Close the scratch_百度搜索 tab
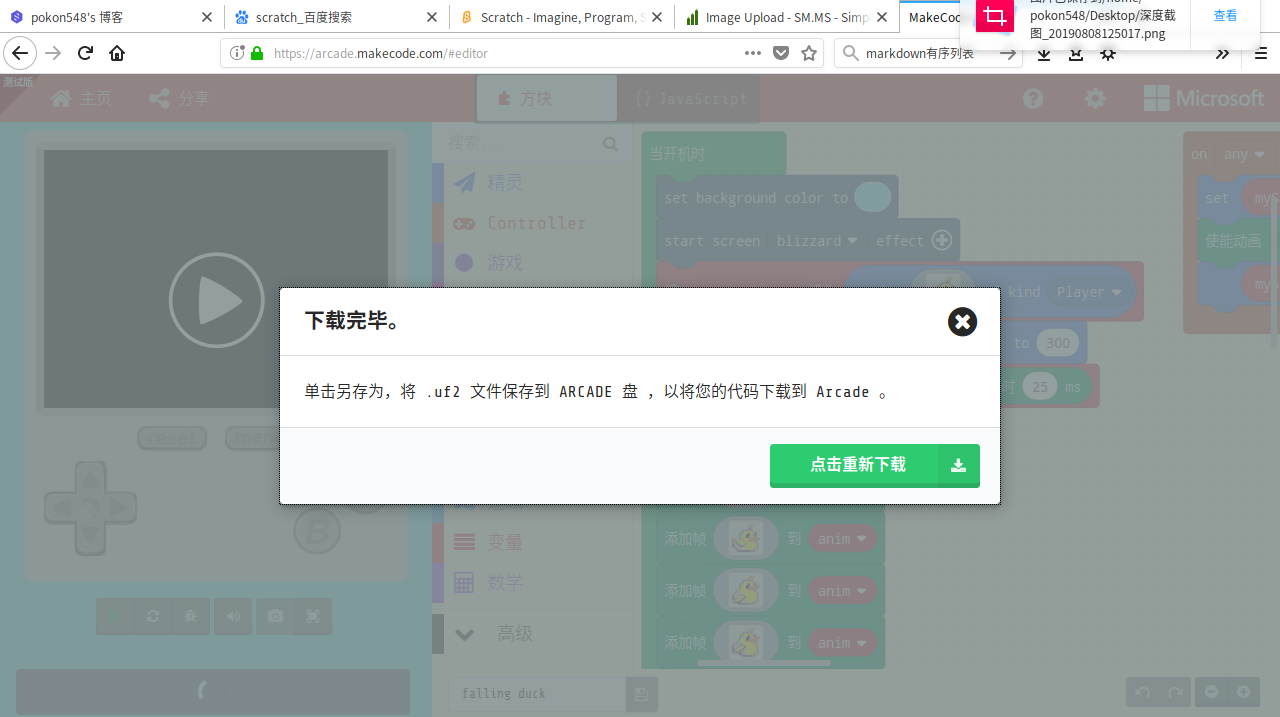 (432, 17)
